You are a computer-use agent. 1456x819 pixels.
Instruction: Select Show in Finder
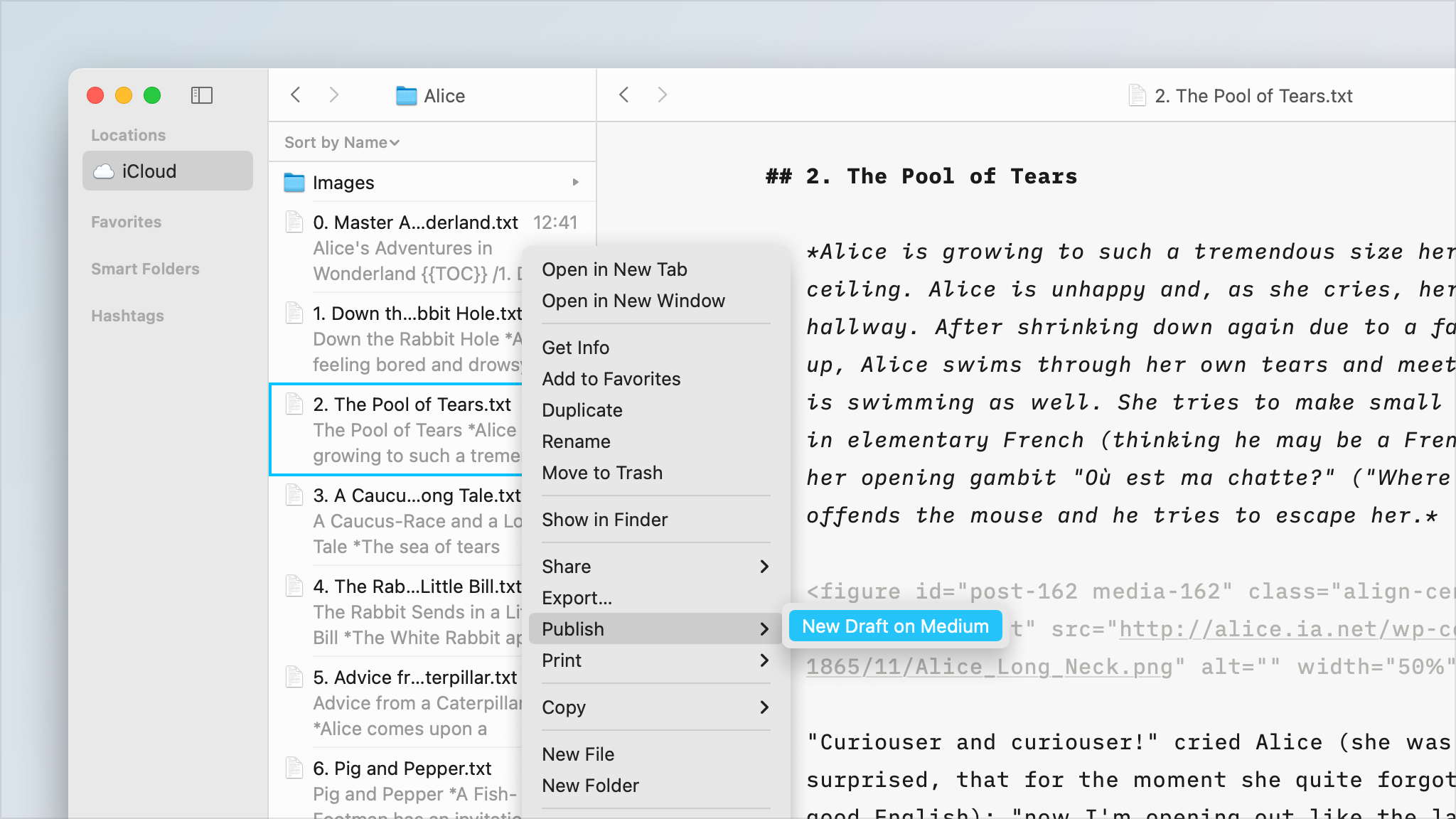655,520
